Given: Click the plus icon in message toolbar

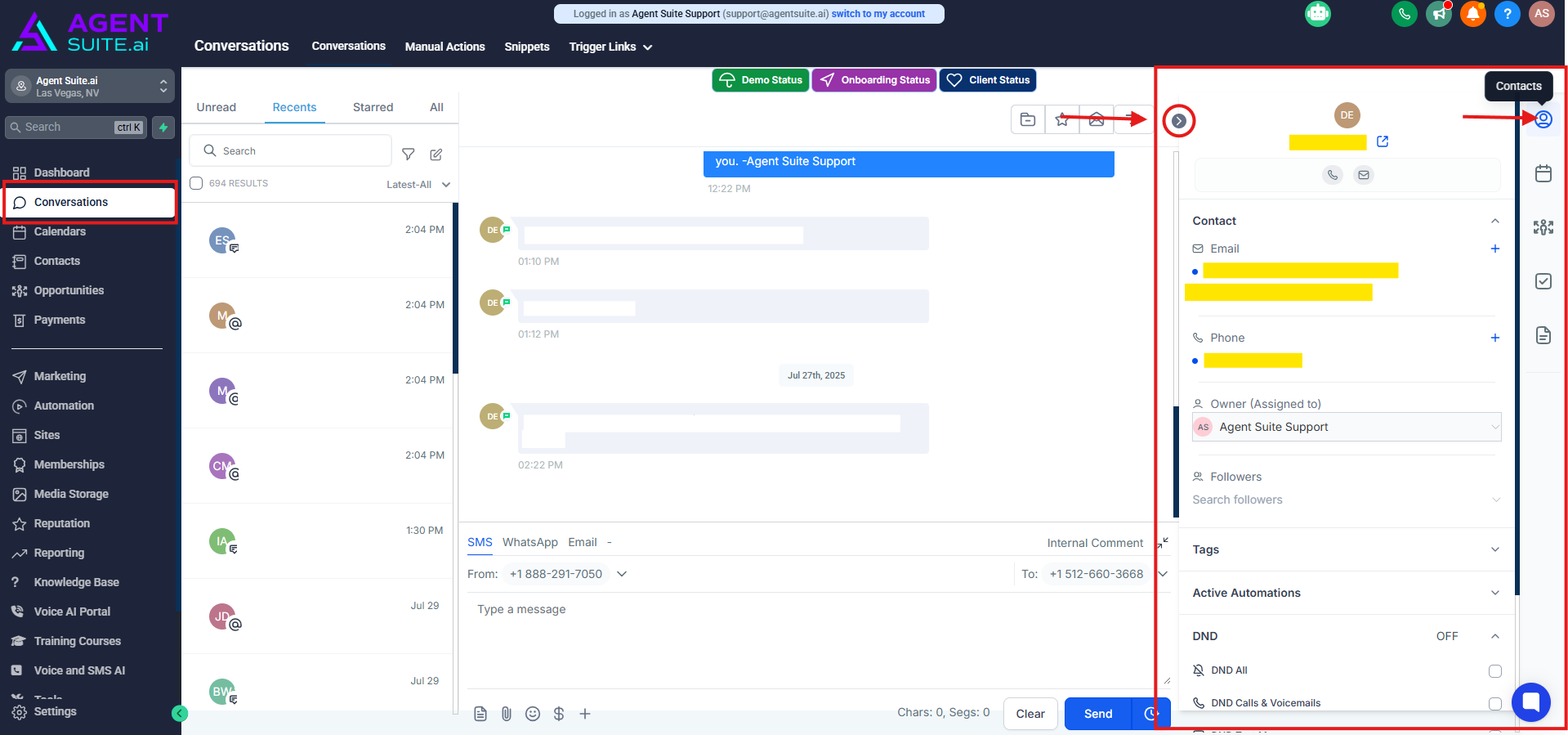Looking at the screenshot, I should [x=585, y=714].
